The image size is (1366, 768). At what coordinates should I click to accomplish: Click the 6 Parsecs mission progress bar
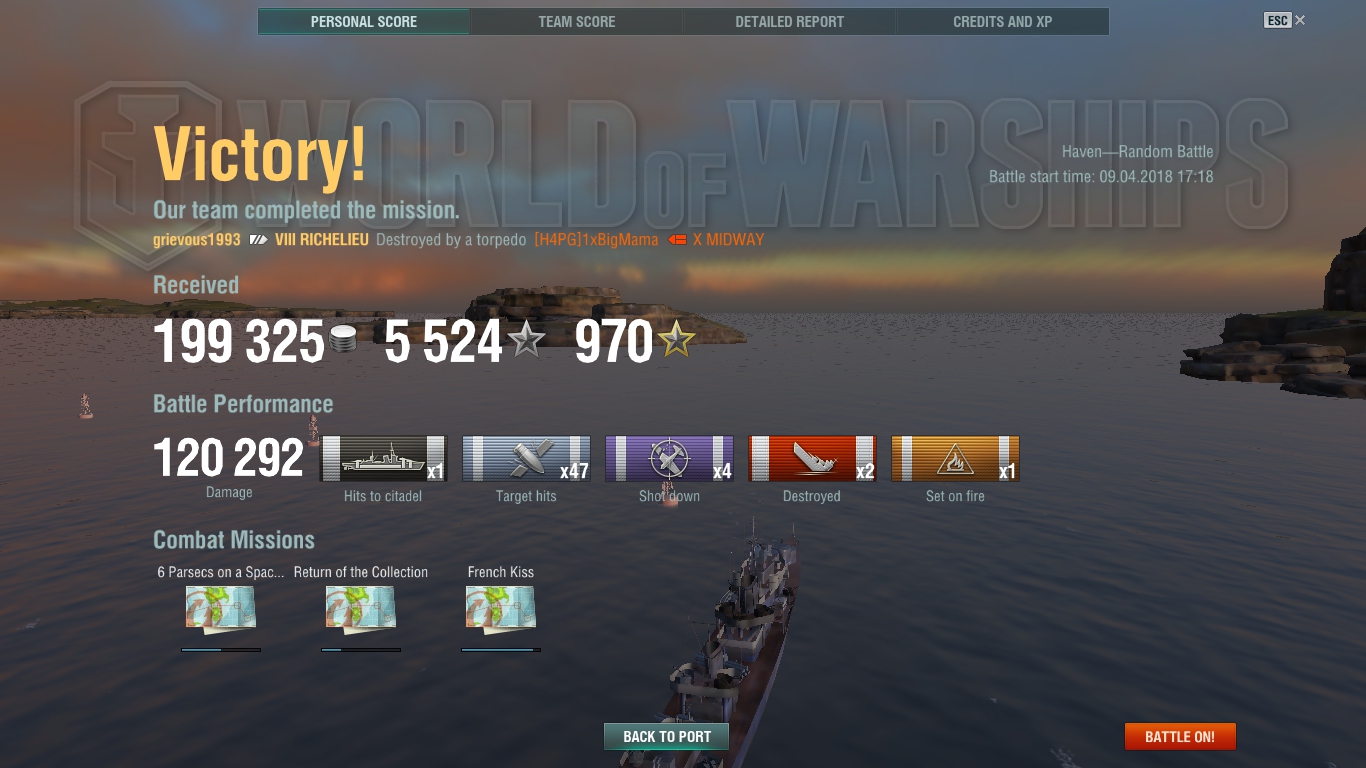coord(221,650)
